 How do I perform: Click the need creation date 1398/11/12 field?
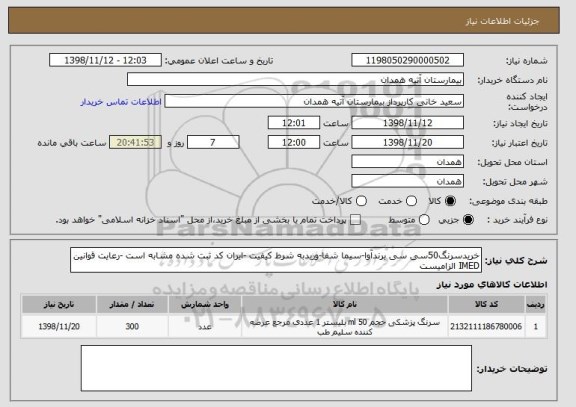coord(407,123)
